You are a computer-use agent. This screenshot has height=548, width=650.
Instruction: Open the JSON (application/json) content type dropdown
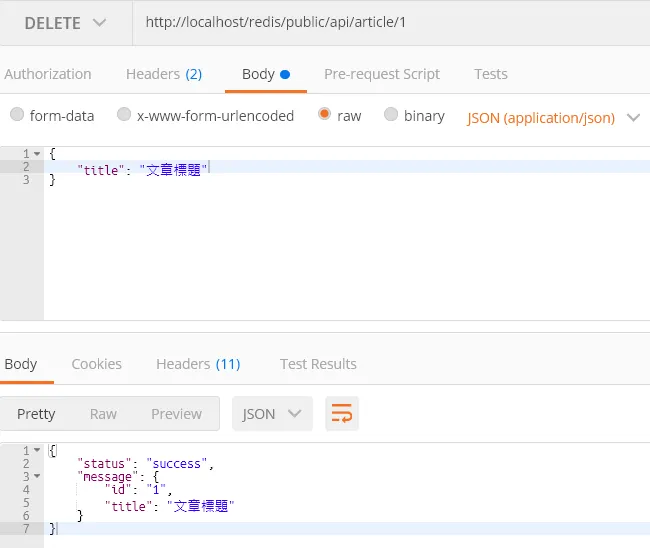coord(553,118)
